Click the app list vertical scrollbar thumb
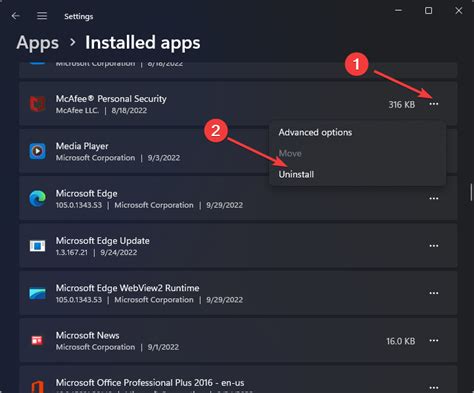 (x=471, y=192)
